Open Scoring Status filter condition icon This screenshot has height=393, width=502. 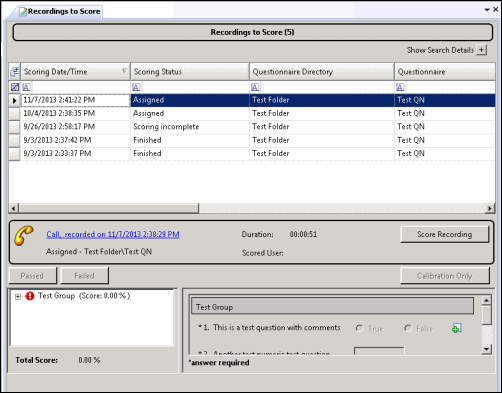[136, 87]
